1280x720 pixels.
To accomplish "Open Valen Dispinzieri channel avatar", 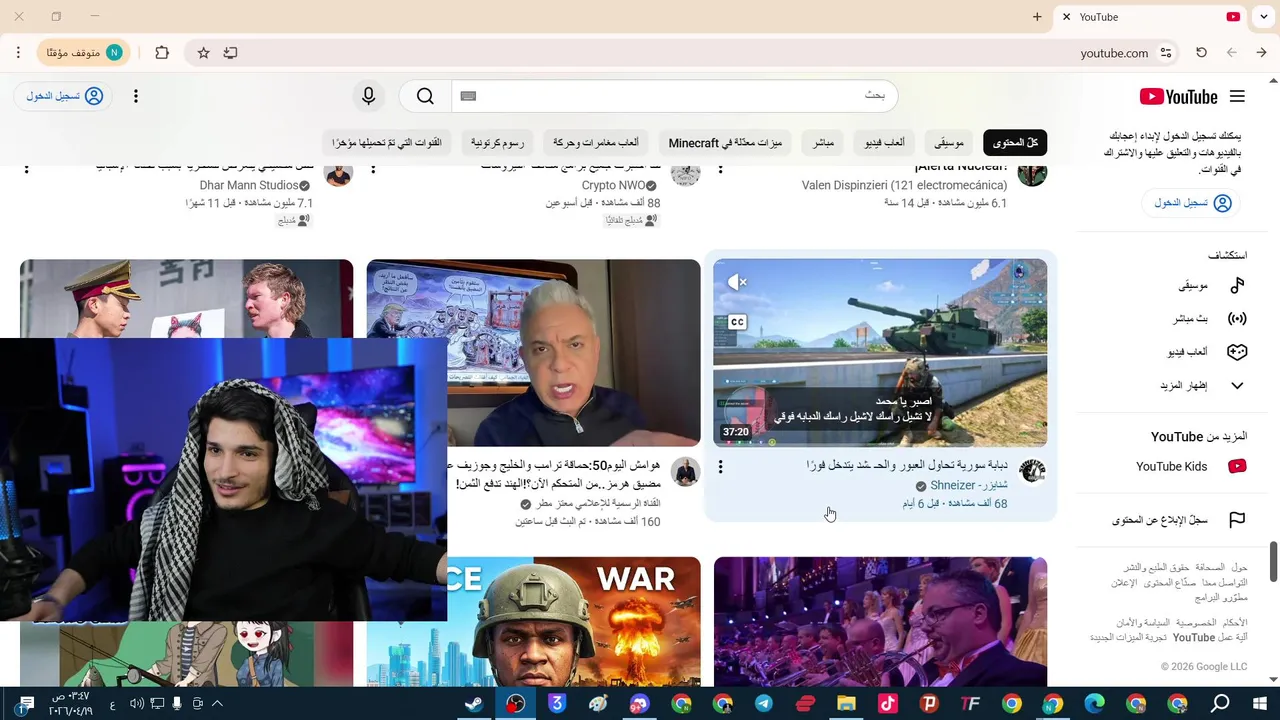I will (1032, 173).
